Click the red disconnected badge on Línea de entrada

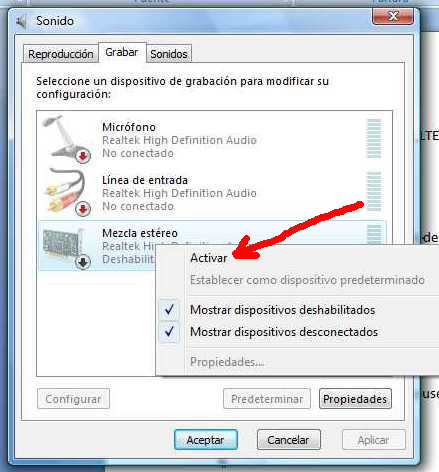click(x=83, y=209)
